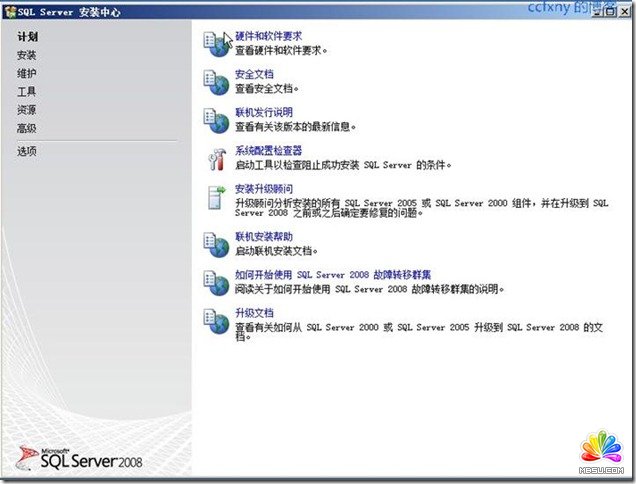Click the globe icon beside 联机安装帮助
The height and width of the screenshot is (484, 636).
click(216, 243)
